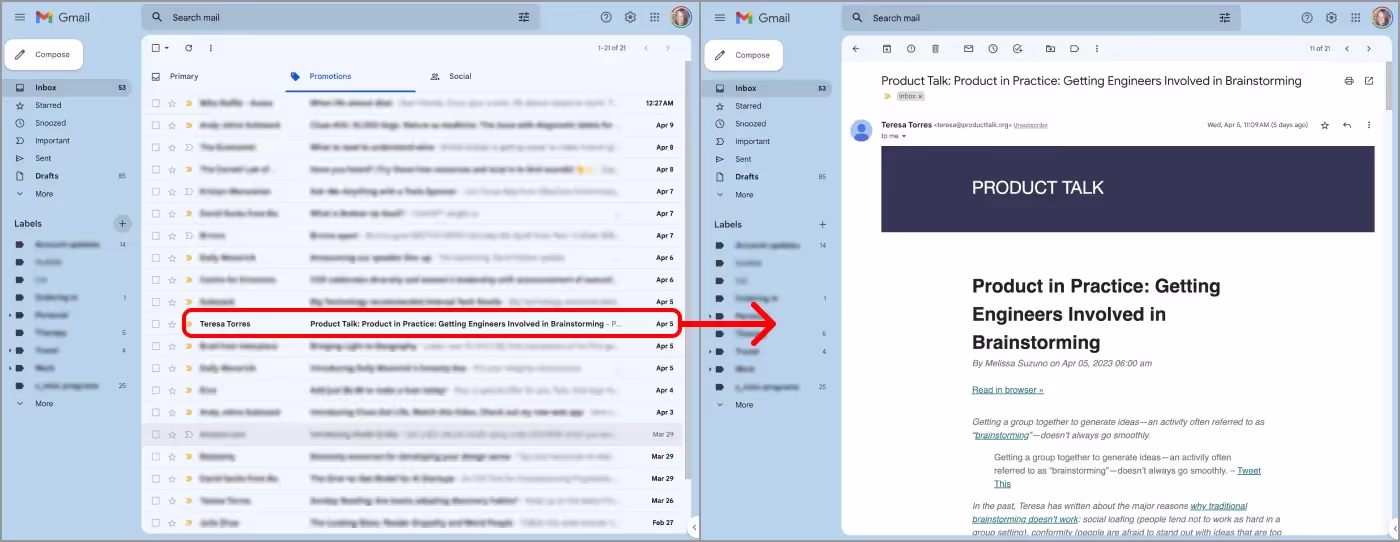
Task: Open Labels tag icon in email toolbar
Action: point(1074,48)
